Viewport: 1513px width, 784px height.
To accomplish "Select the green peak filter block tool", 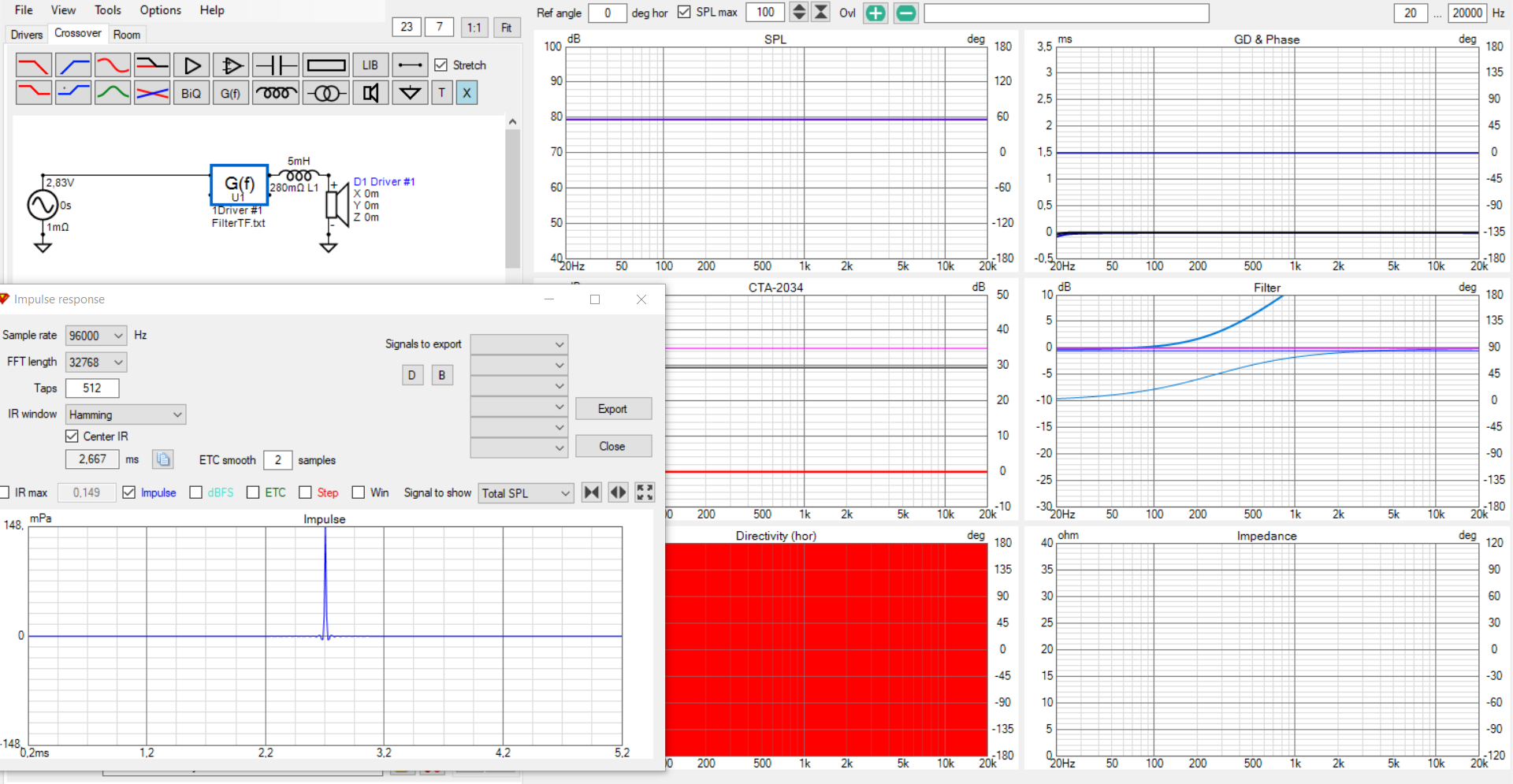I will (113, 93).
